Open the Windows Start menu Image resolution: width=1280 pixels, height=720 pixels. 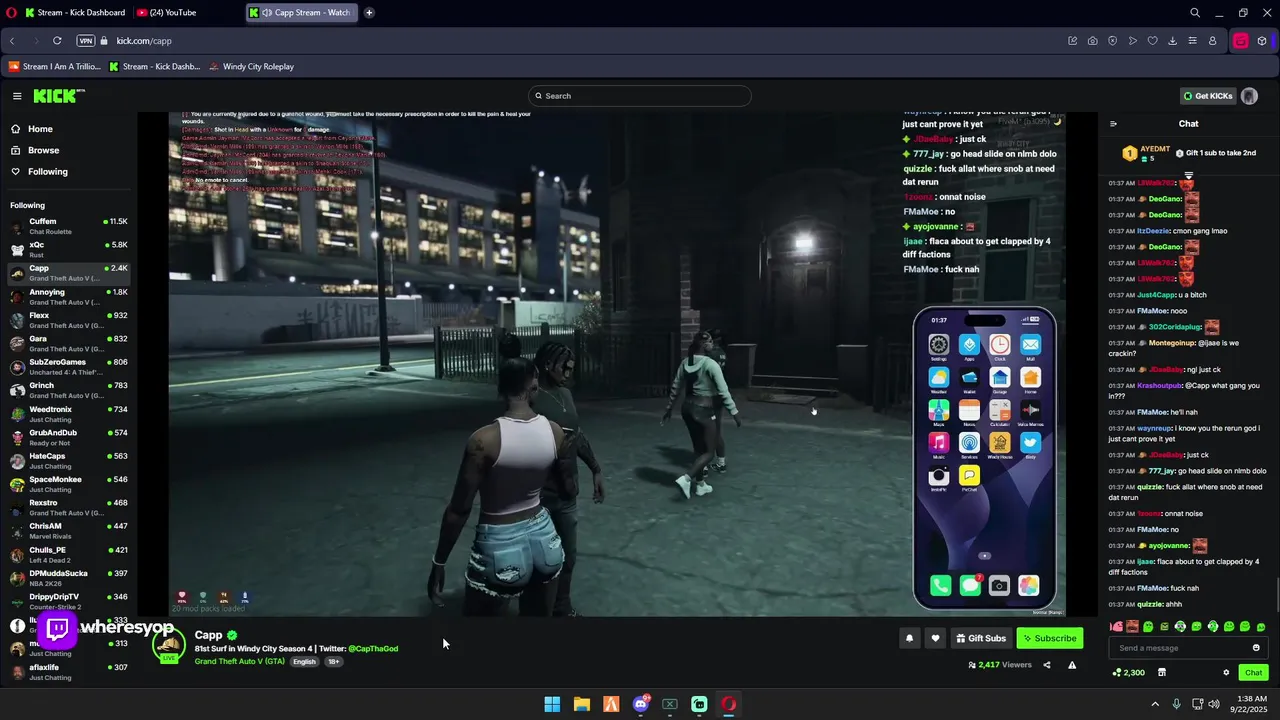(552, 704)
